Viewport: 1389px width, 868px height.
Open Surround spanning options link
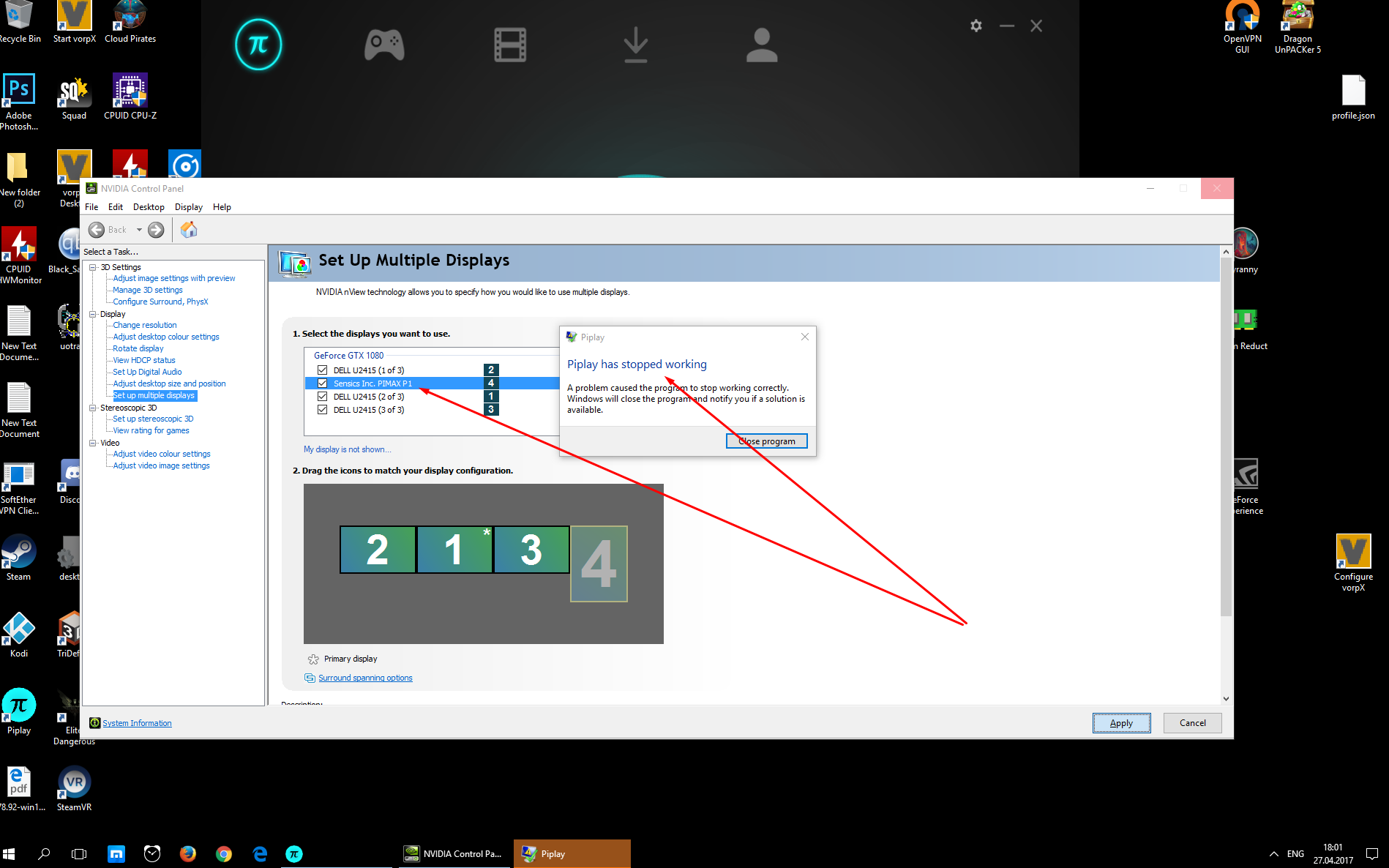365,678
